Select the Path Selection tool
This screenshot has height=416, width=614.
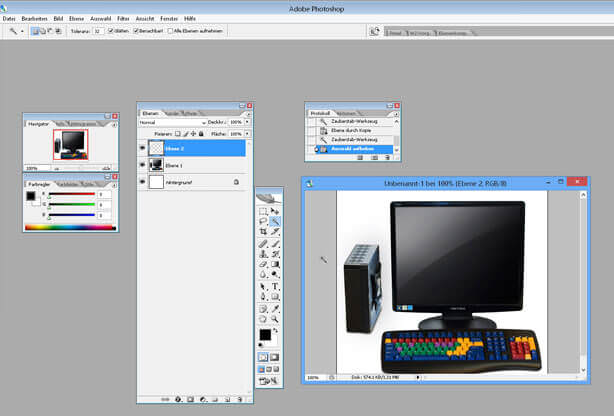(263, 287)
